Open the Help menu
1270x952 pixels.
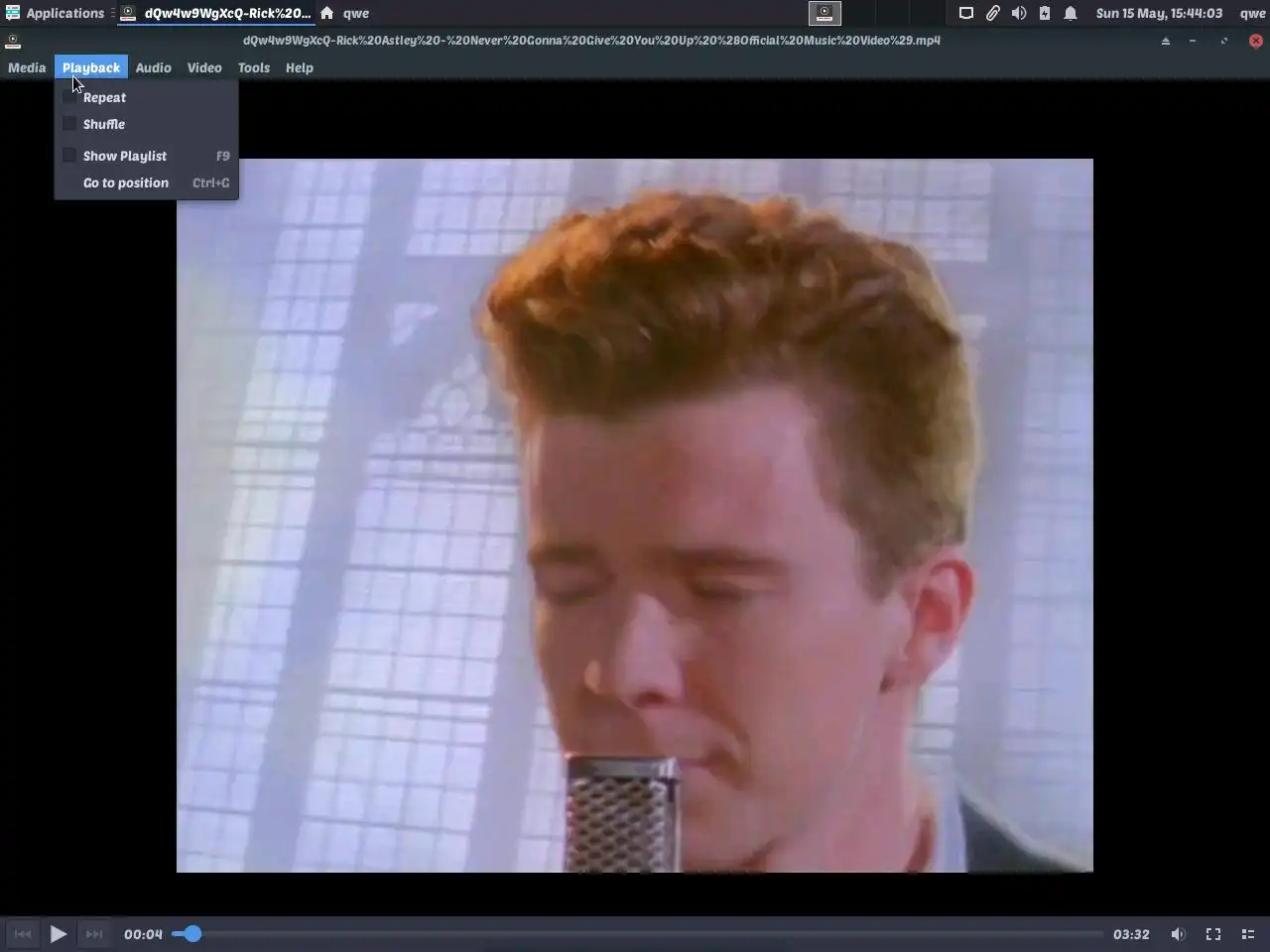coord(300,67)
